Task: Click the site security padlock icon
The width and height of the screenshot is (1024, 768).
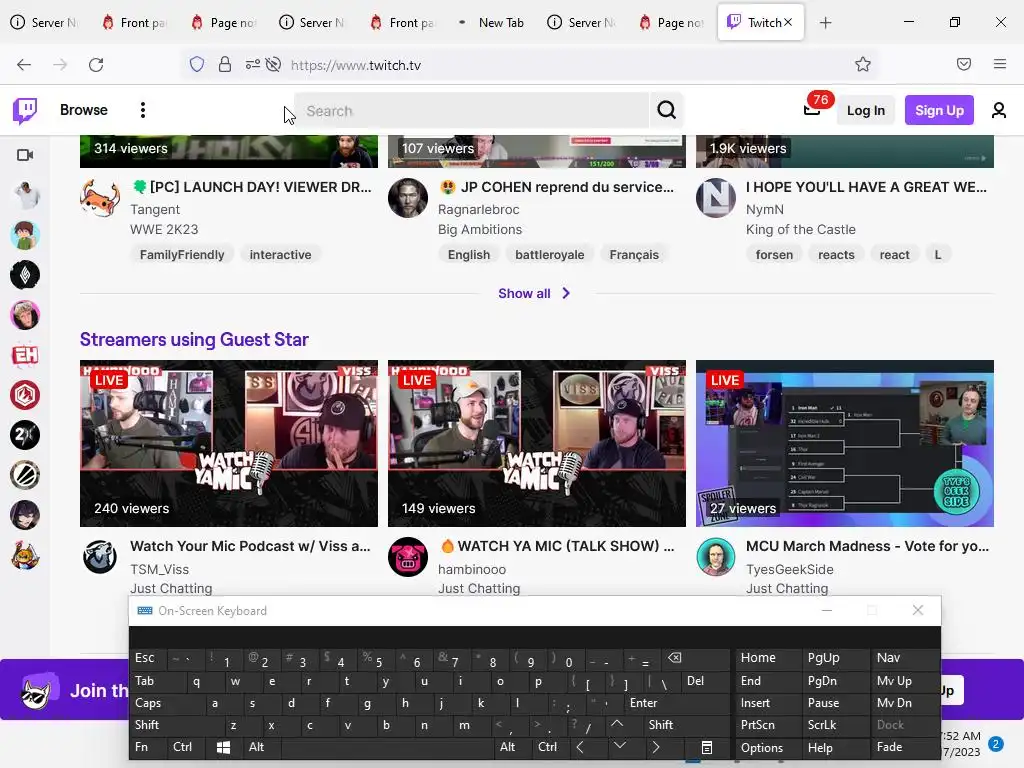Action: click(x=225, y=65)
